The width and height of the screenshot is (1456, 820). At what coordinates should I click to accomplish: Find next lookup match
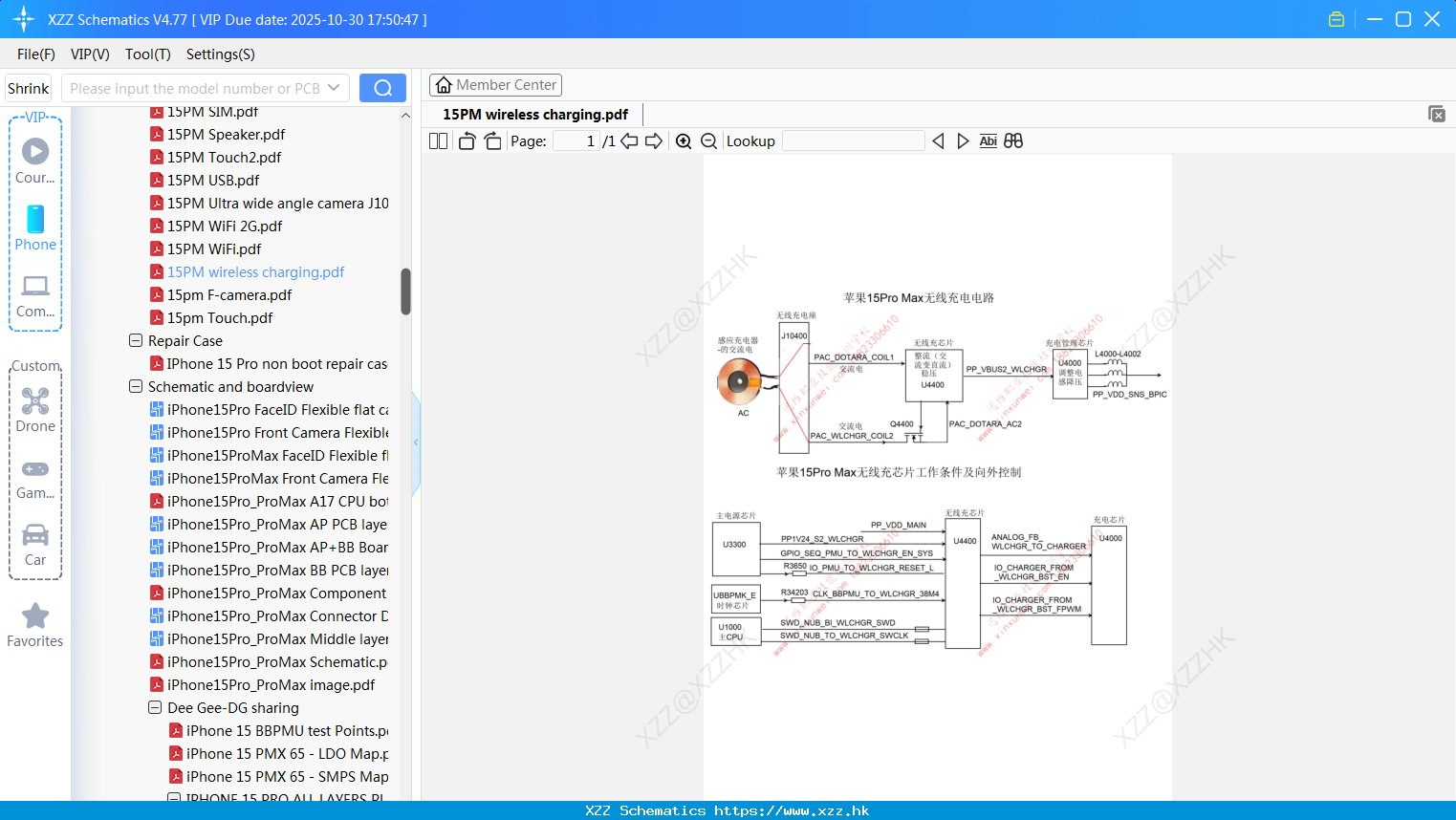coord(963,141)
